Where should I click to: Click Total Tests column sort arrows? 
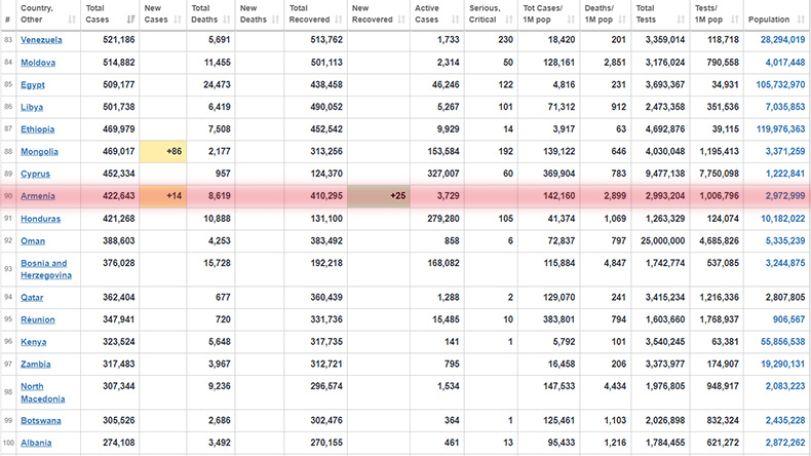point(681,20)
